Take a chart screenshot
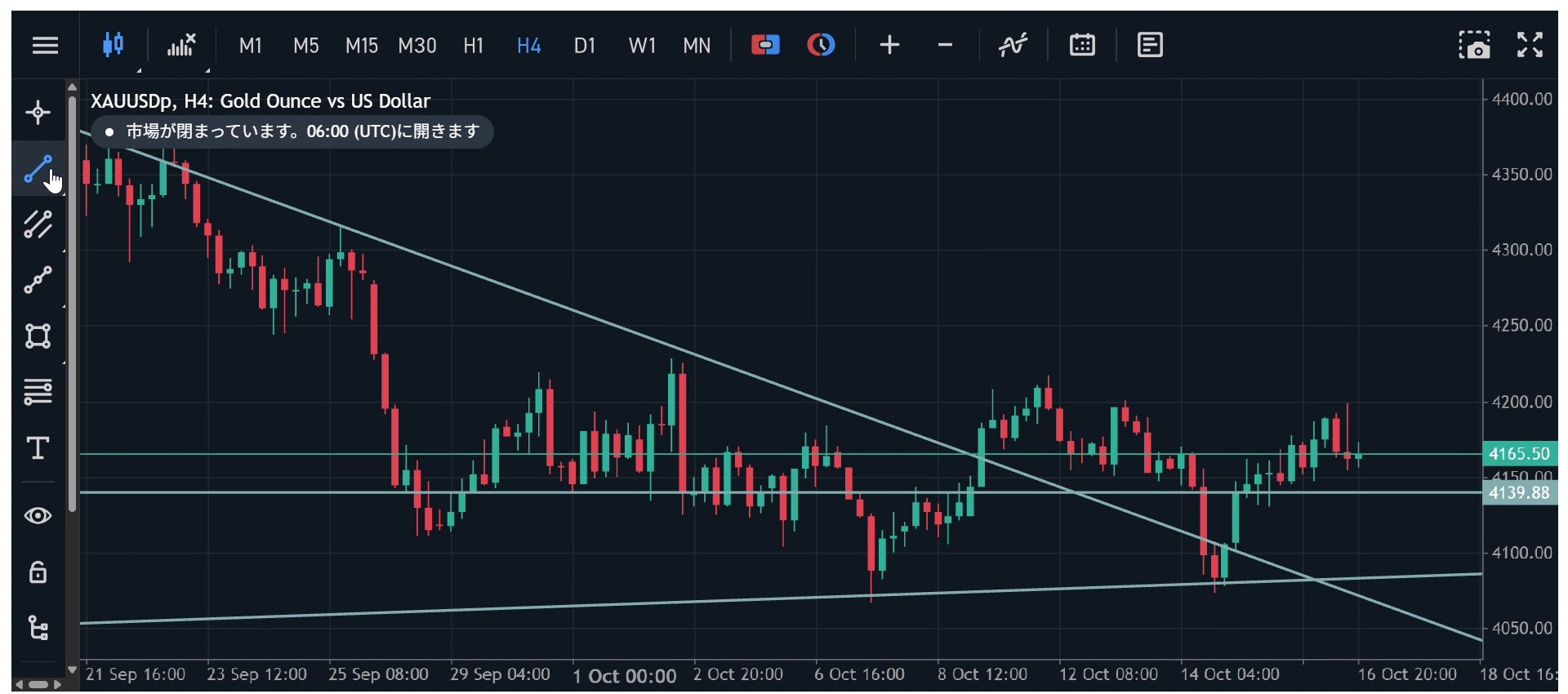 pos(1474,45)
